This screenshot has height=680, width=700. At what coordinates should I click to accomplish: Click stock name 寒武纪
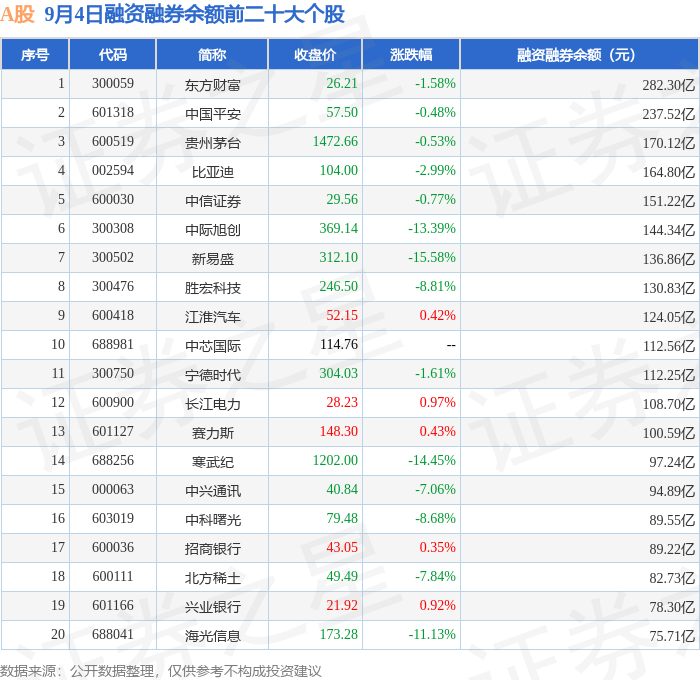pyautogui.click(x=212, y=462)
